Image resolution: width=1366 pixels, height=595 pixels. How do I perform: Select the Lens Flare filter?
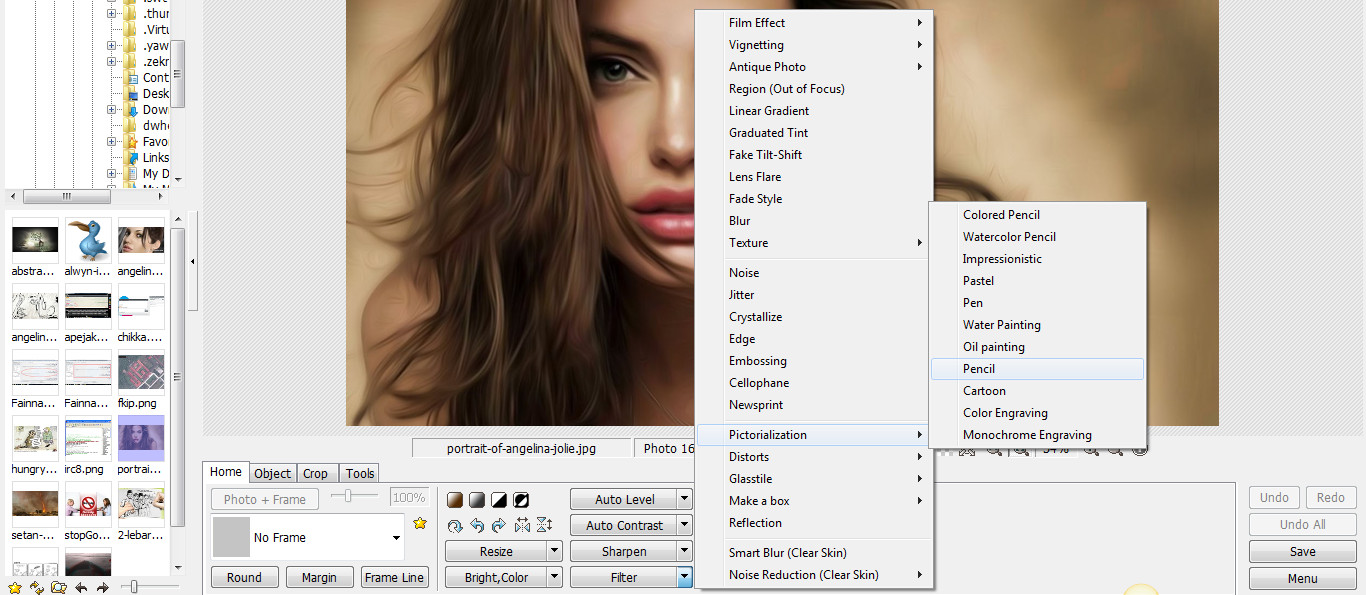click(x=814, y=177)
